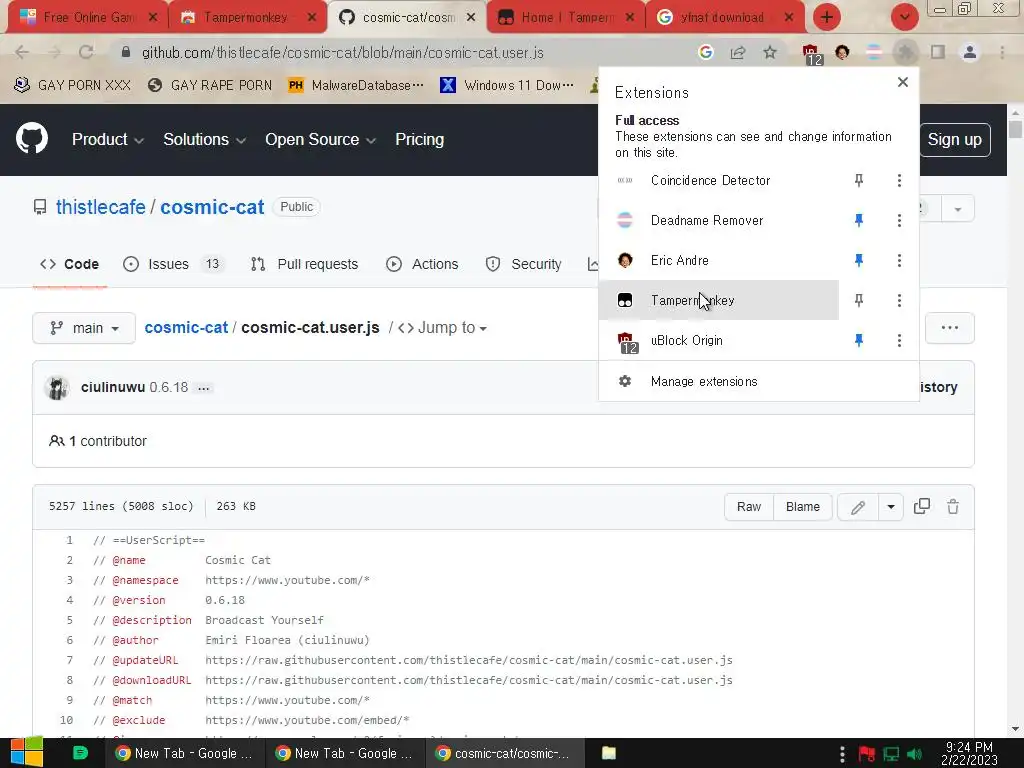View the Raw file
This screenshot has height=768, width=1024.
[x=749, y=507]
